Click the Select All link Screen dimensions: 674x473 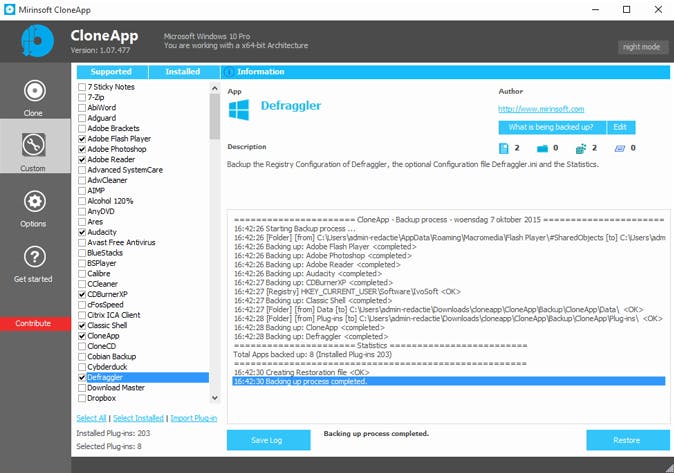click(91, 418)
